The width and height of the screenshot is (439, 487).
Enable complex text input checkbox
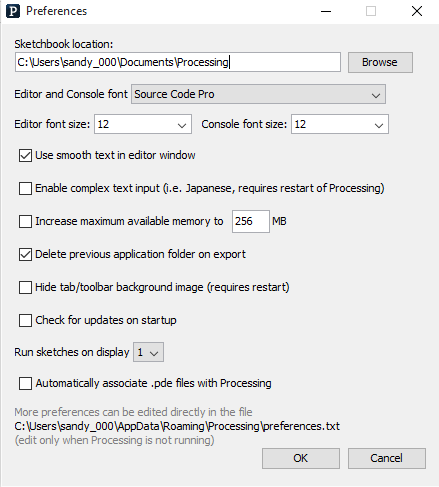pyautogui.click(x=25, y=188)
